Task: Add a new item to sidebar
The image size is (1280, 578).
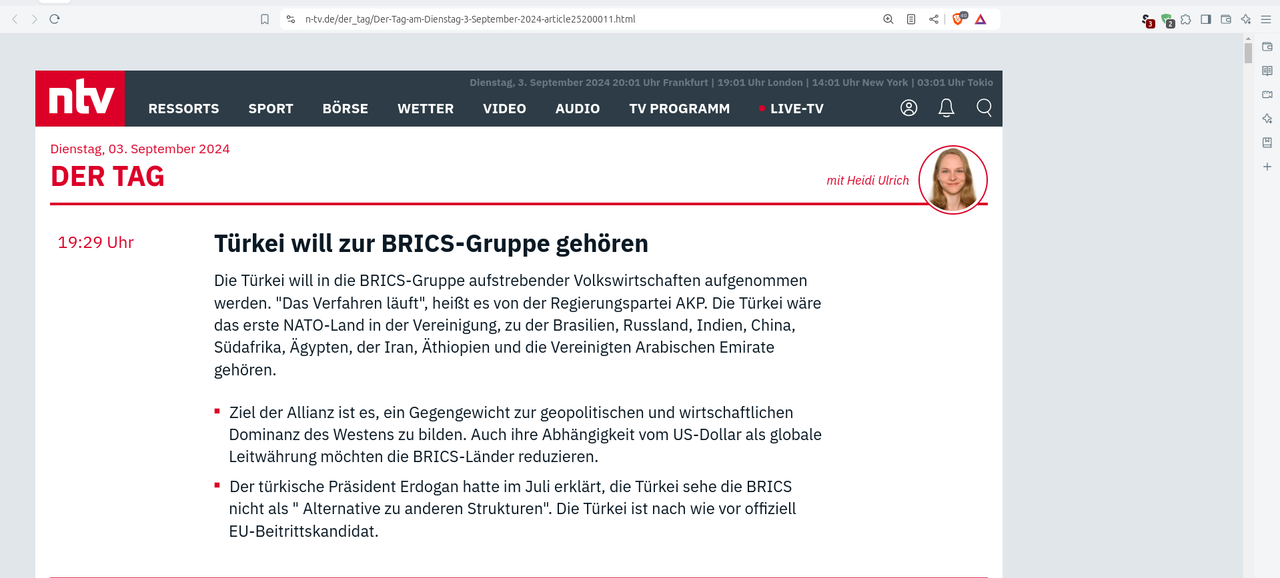Action: click(x=1267, y=167)
